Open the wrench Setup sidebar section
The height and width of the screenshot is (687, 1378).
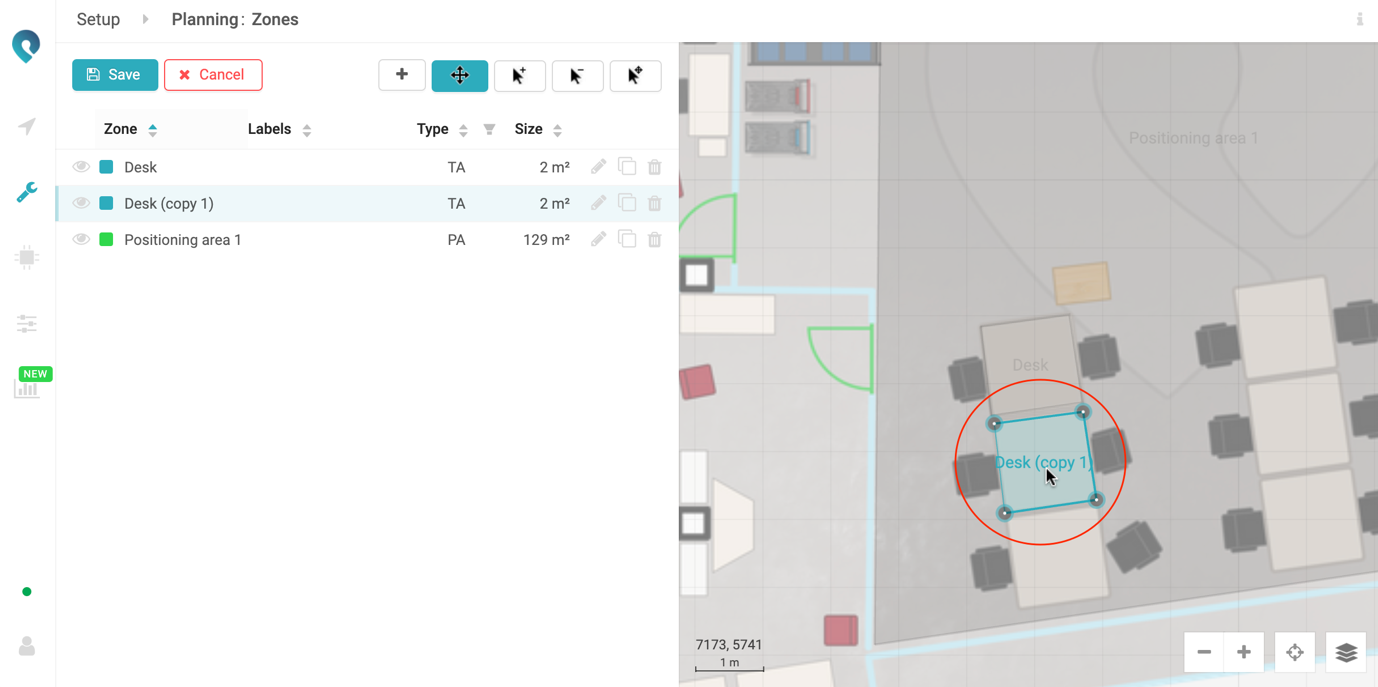[x=27, y=192]
